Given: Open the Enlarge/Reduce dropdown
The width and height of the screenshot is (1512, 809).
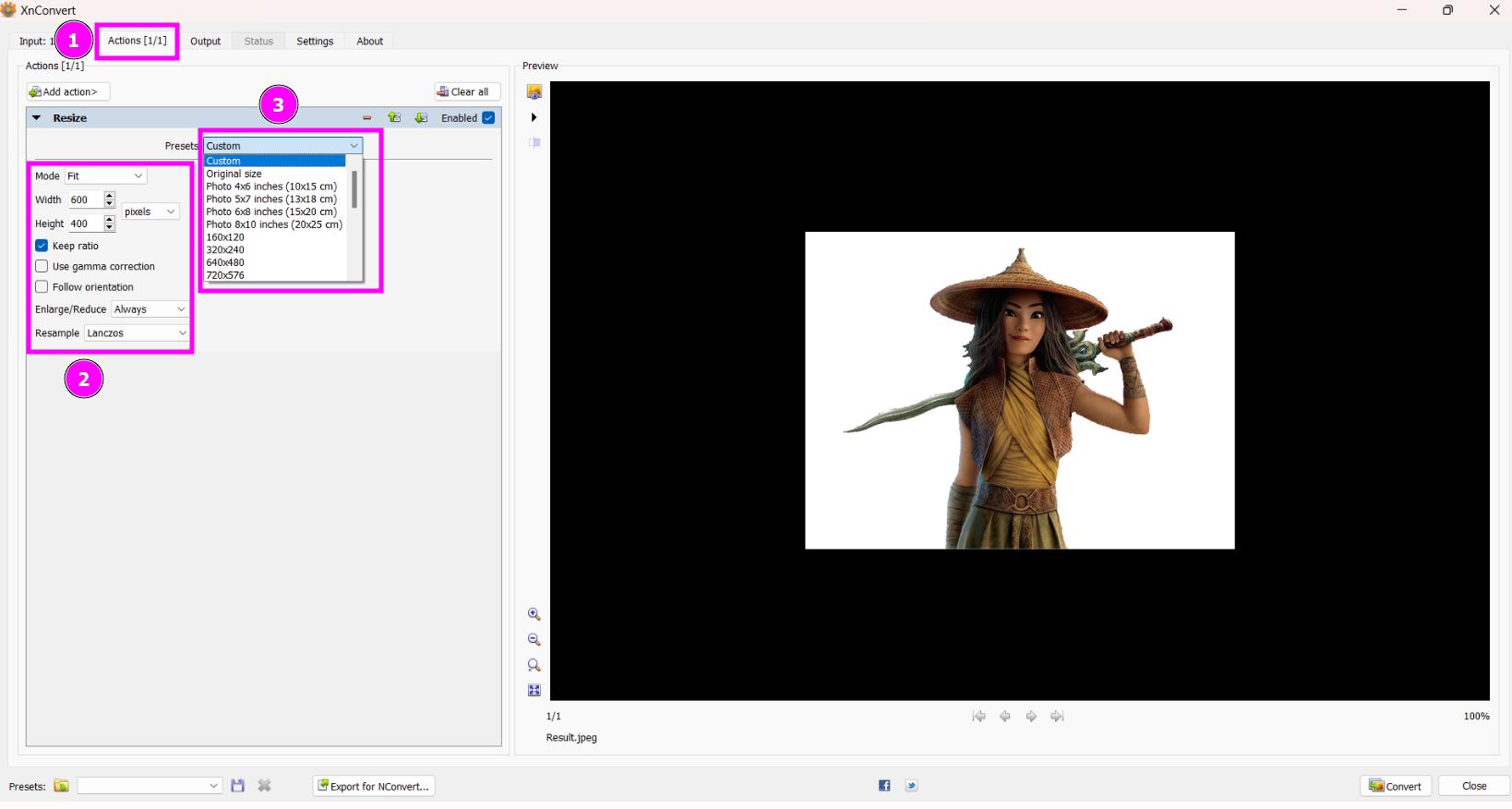Looking at the screenshot, I should [150, 309].
